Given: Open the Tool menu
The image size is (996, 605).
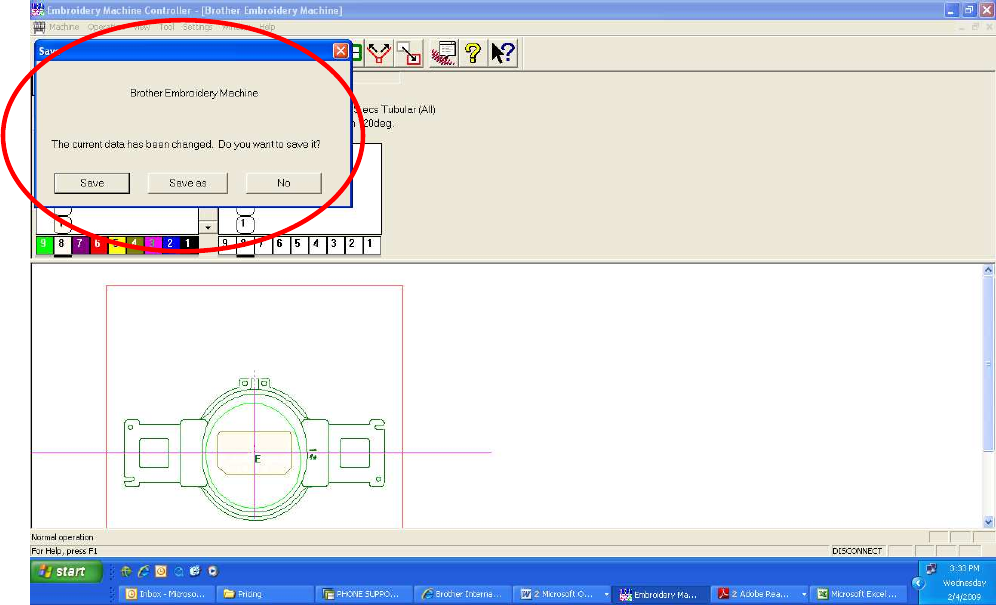Looking at the screenshot, I should click(166, 27).
